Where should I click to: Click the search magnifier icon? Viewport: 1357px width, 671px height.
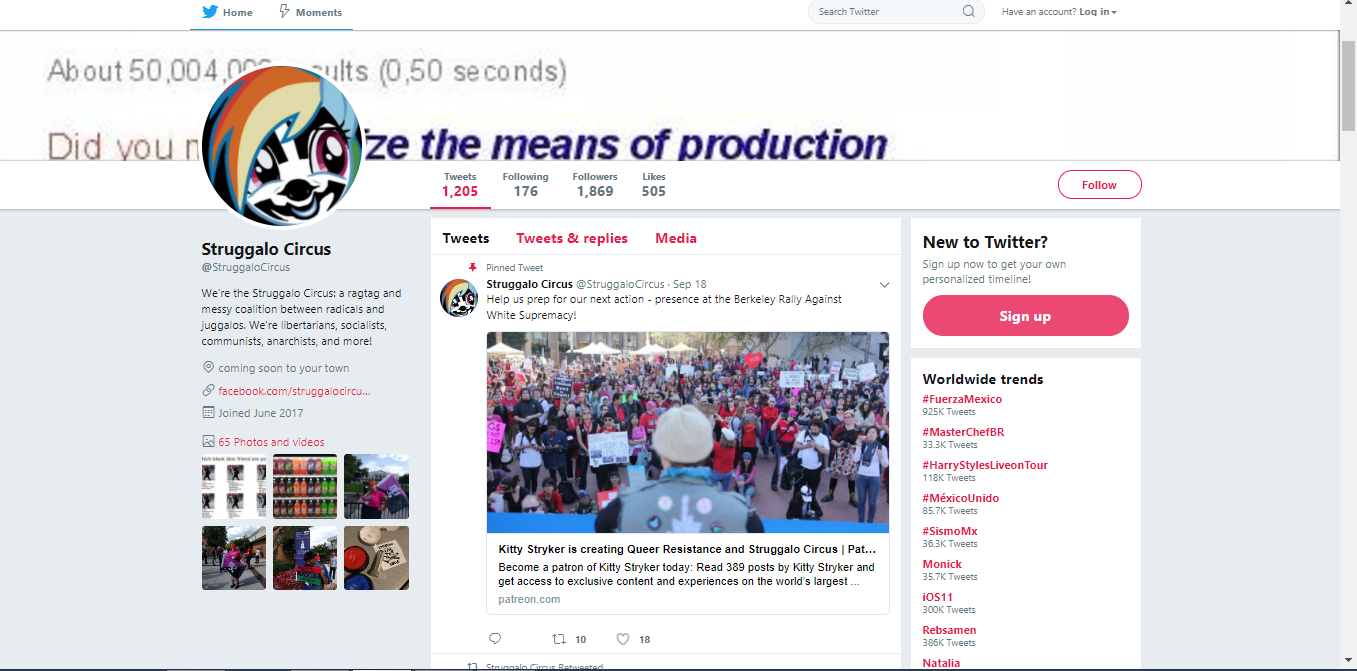[x=968, y=12]
